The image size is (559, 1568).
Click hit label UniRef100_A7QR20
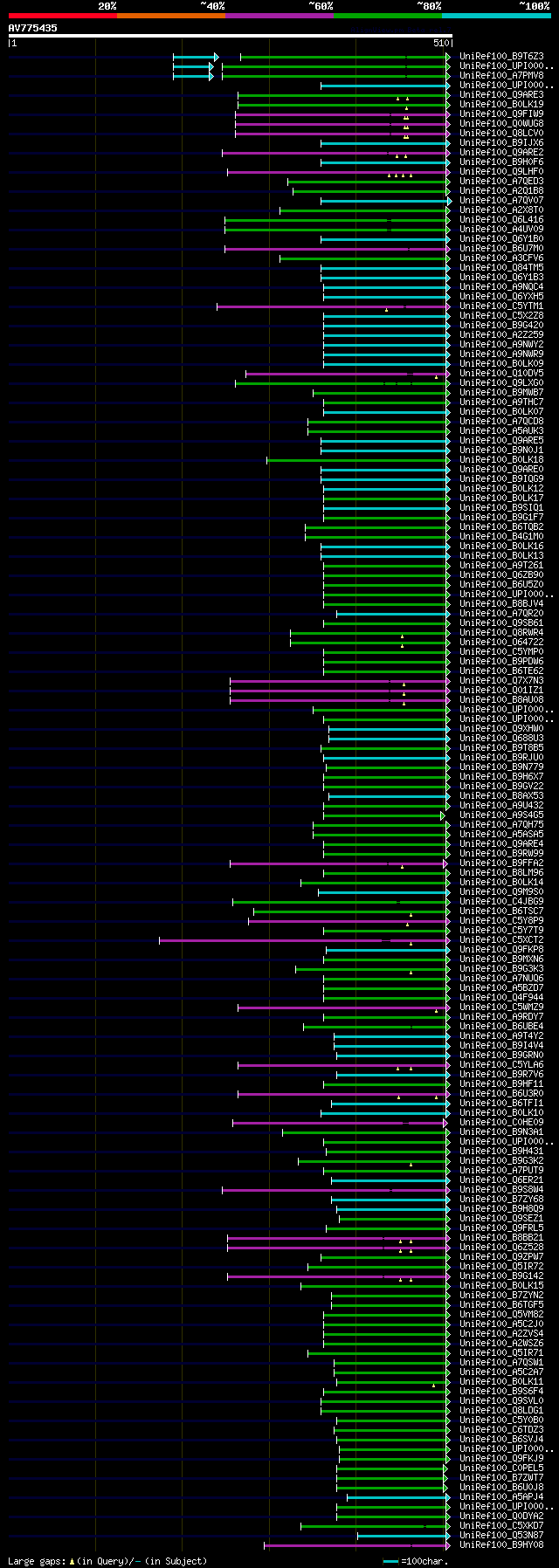click(x=501, y=614)
